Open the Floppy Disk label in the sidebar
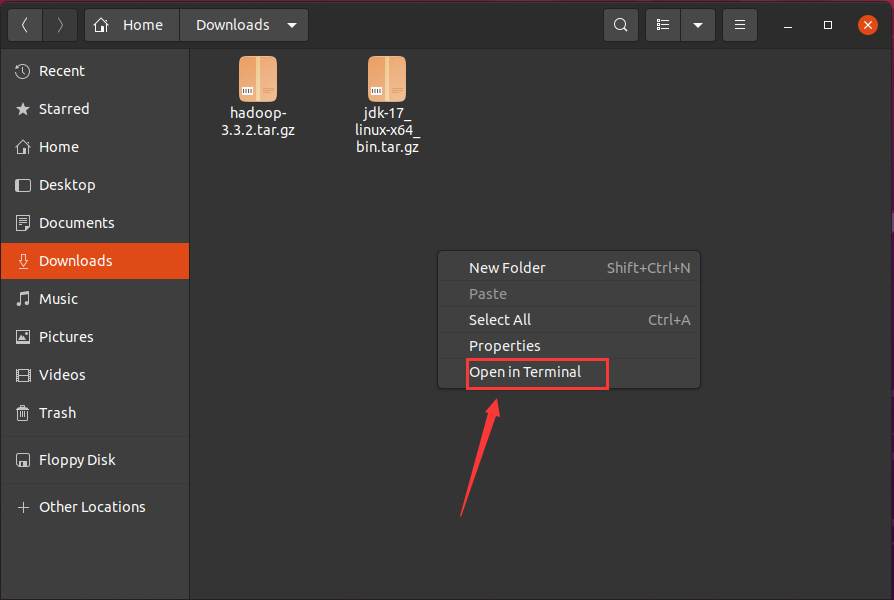 77,460
